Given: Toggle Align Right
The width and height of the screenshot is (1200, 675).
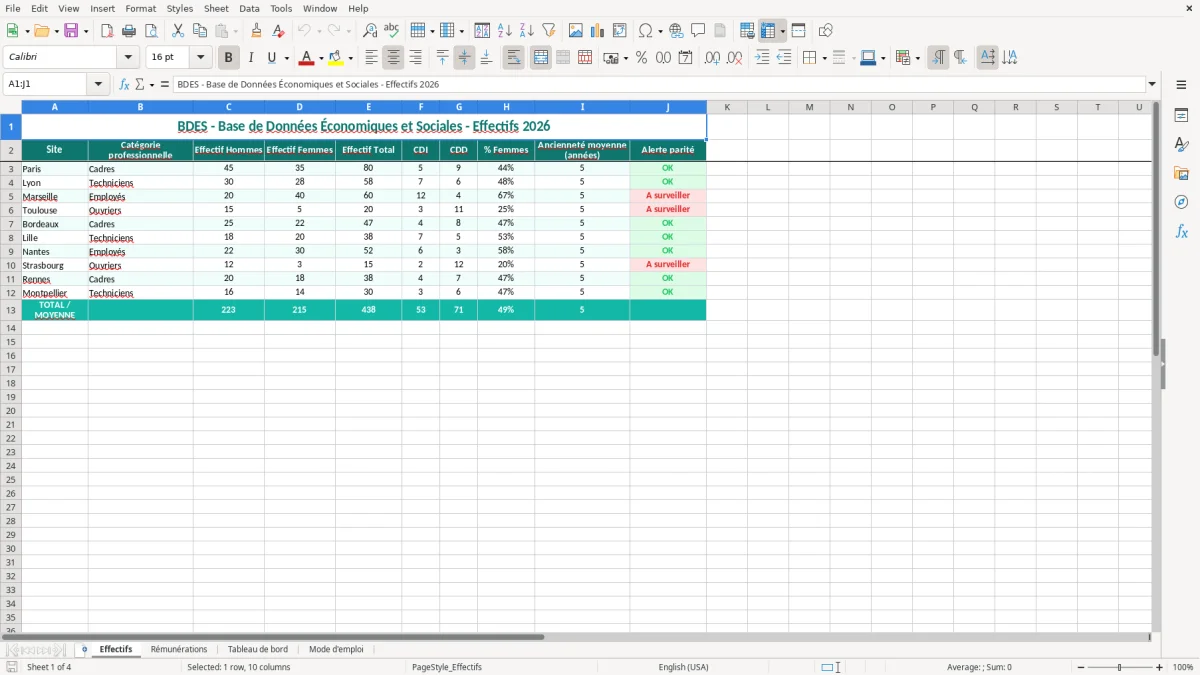Looking at the screenshot, I should coord(415,58).
